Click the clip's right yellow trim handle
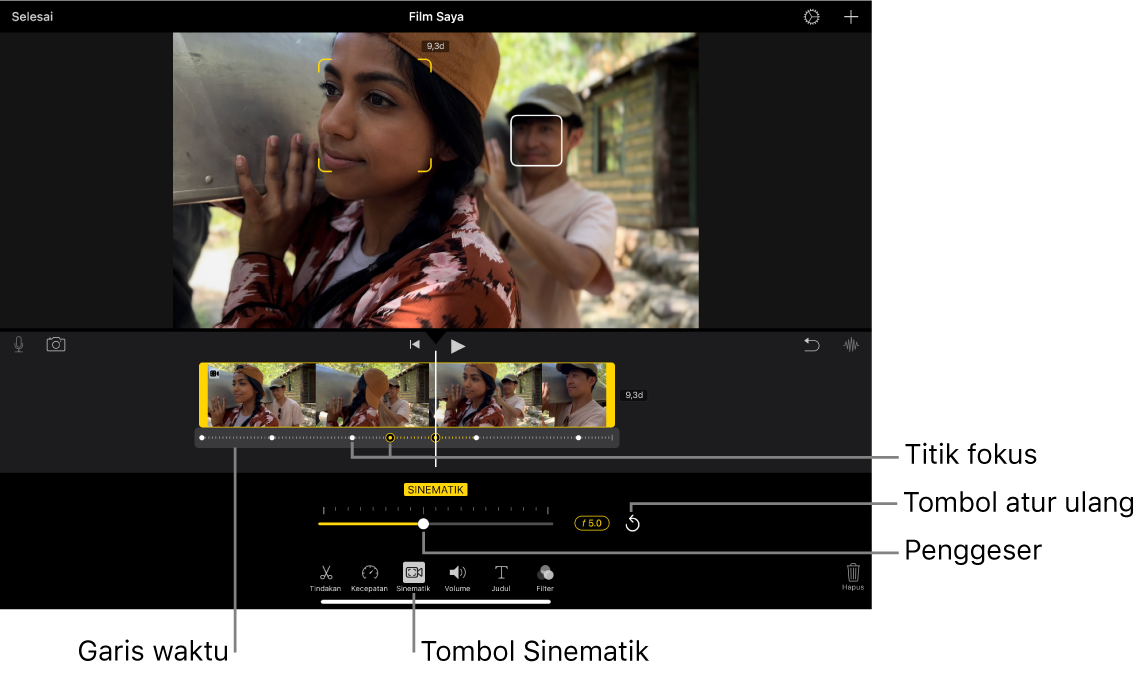This screenshot has width=1141, height=673. click(611, 395)
